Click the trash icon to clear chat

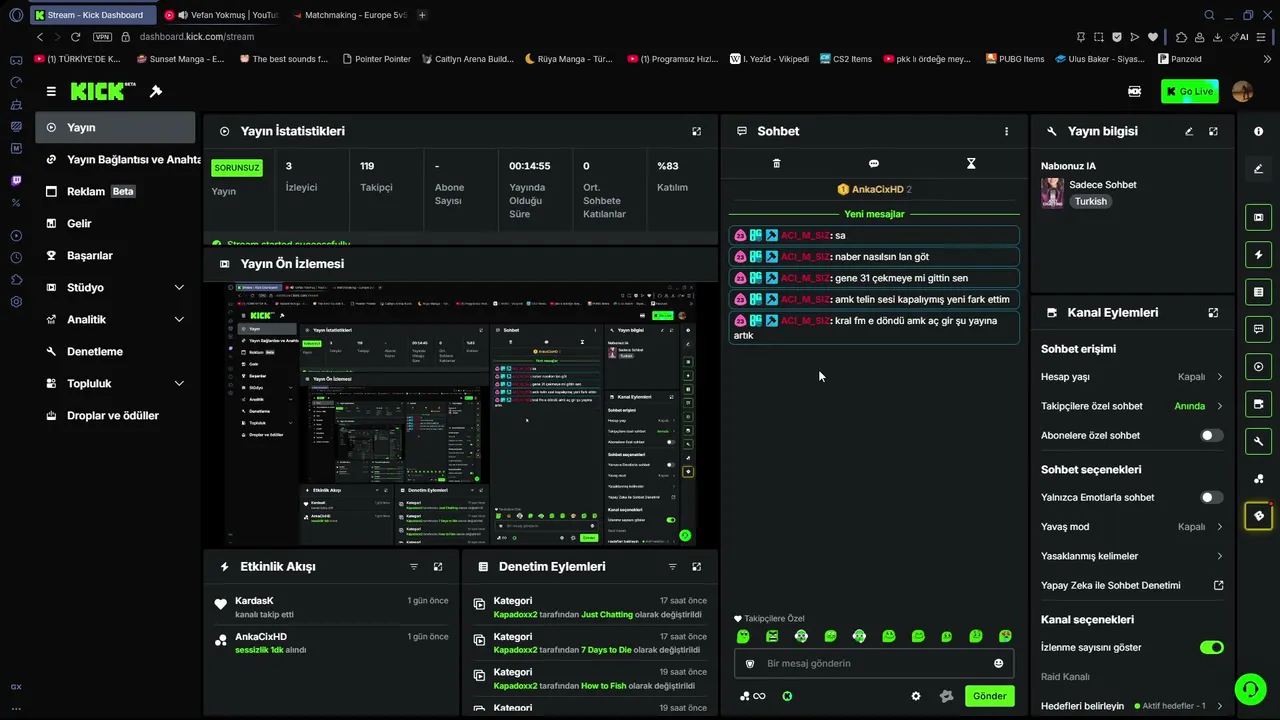[x=776, y=163]
